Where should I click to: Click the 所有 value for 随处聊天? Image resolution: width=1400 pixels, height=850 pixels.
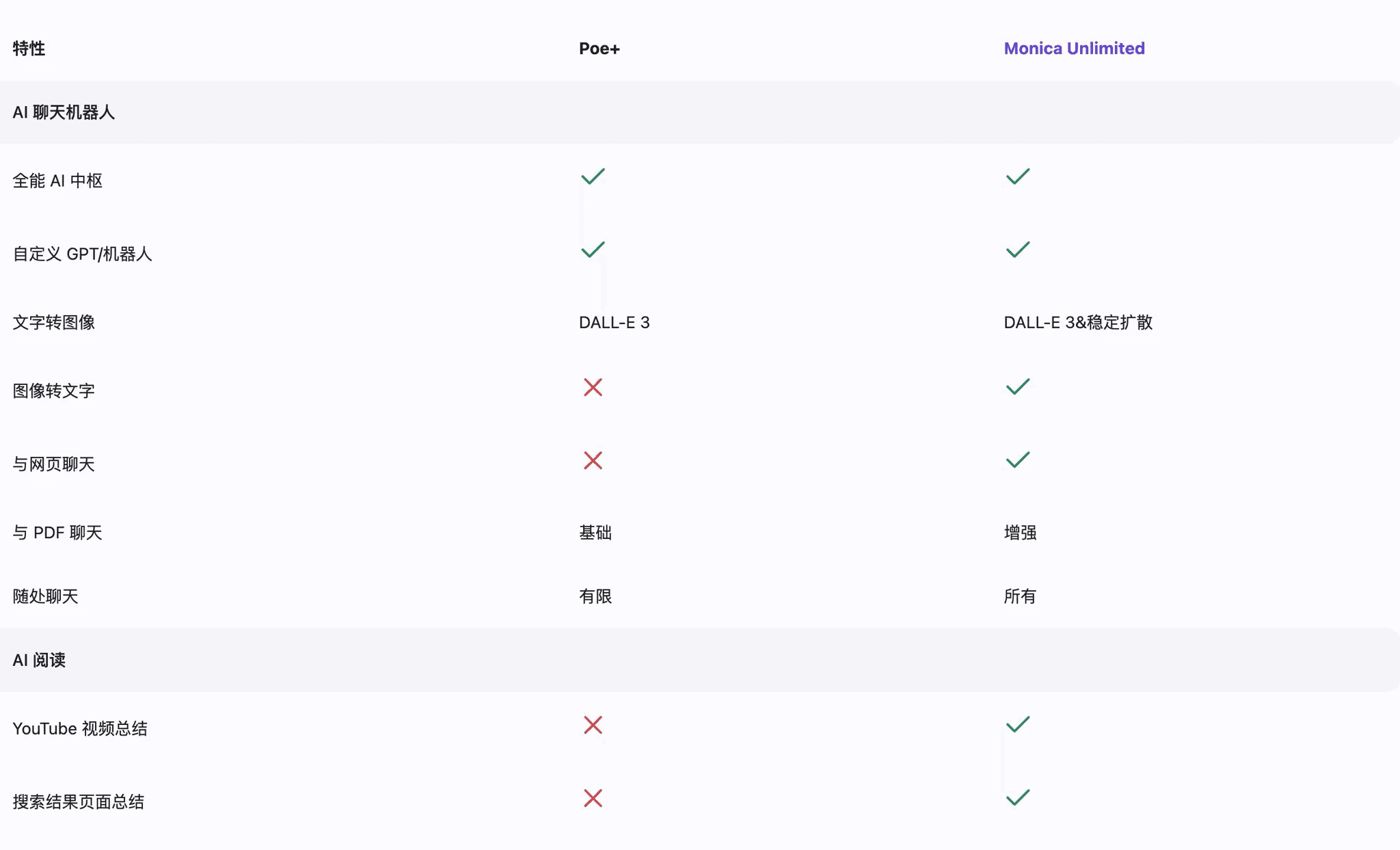point(1020,596)
